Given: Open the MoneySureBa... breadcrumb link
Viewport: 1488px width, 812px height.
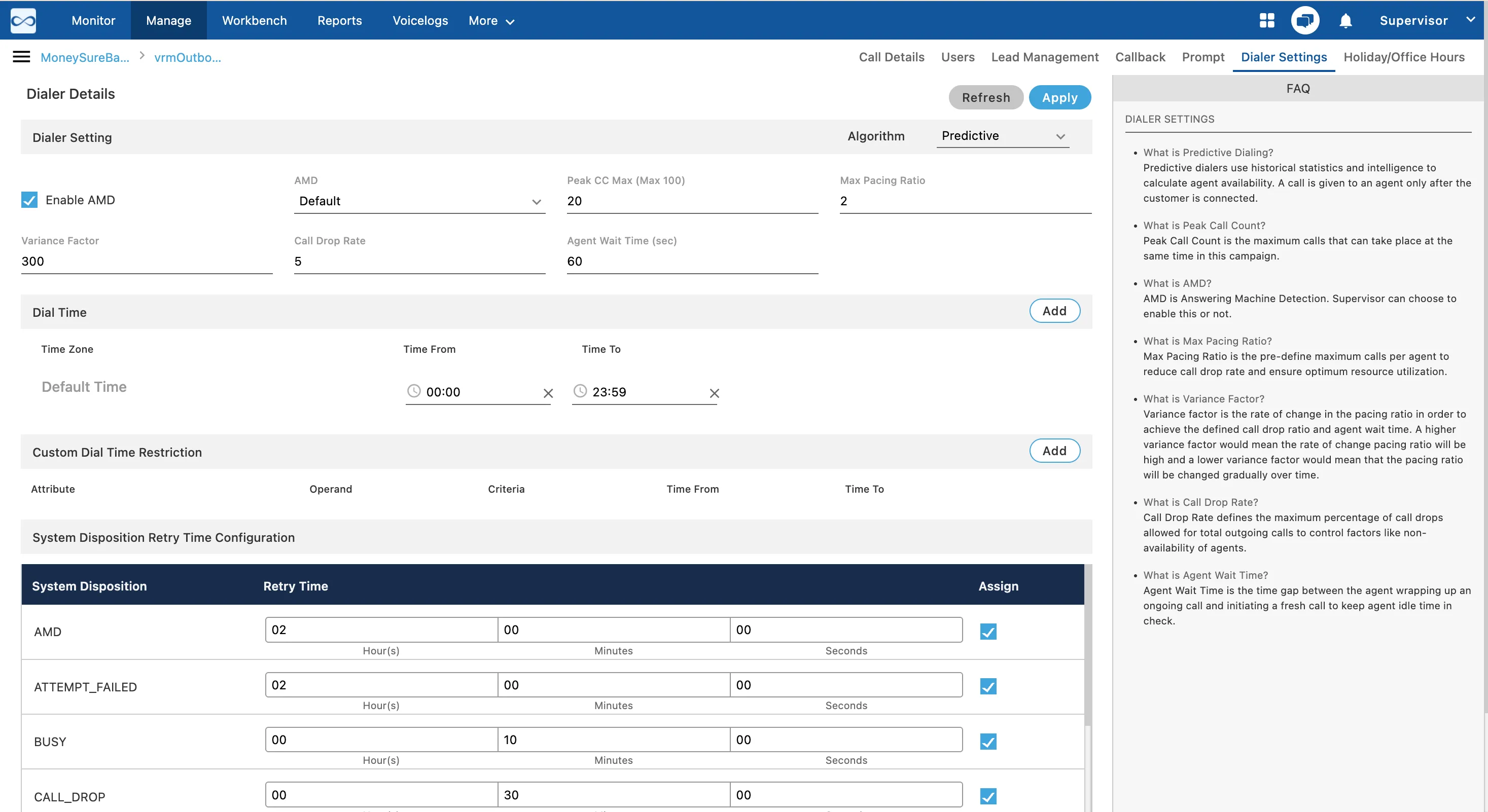Looking at the screenshot, I should pos(85,57).
